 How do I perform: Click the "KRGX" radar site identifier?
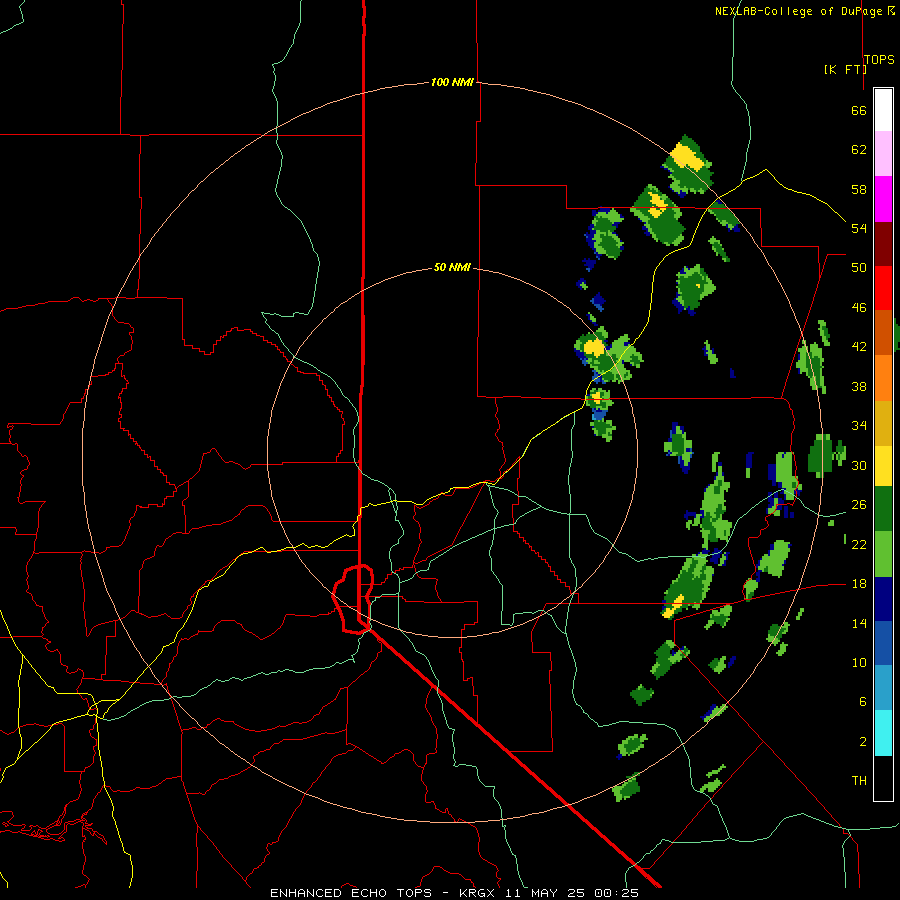[x=479, y=893]
